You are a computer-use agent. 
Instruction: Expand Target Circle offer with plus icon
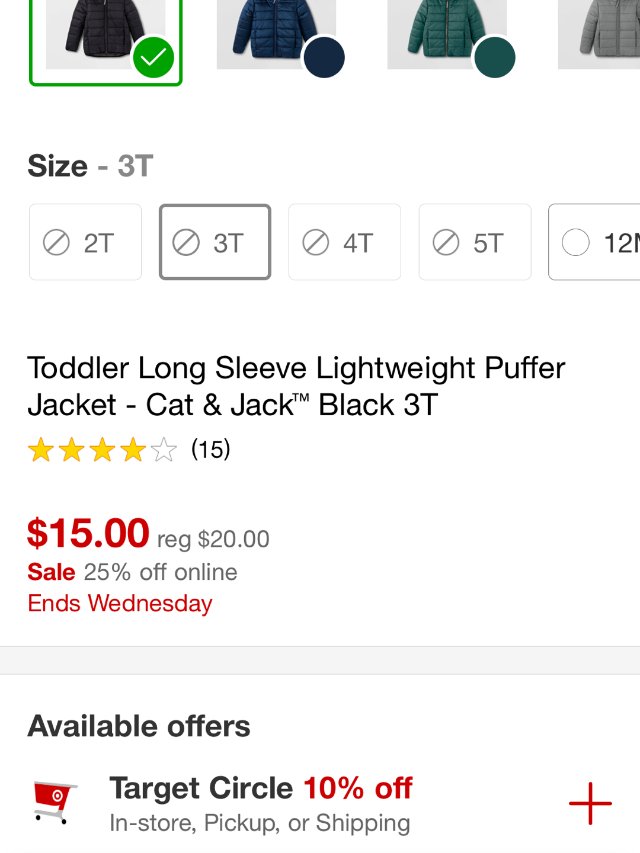point(590,803)
